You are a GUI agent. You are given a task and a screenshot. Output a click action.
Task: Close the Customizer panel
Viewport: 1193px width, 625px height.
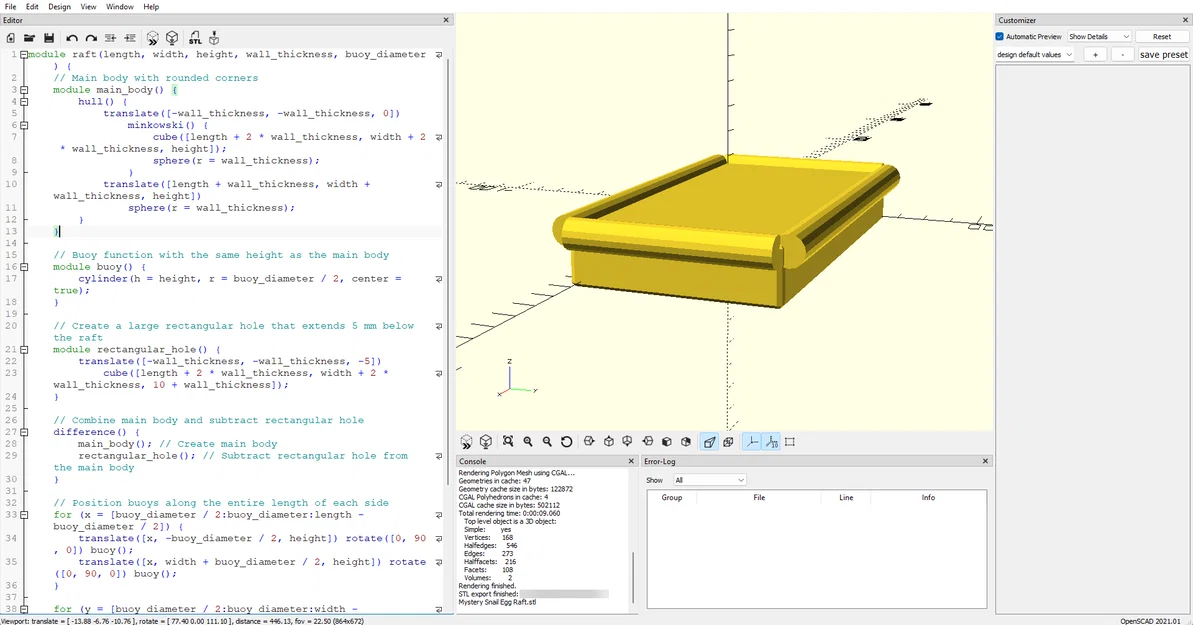1185,21
